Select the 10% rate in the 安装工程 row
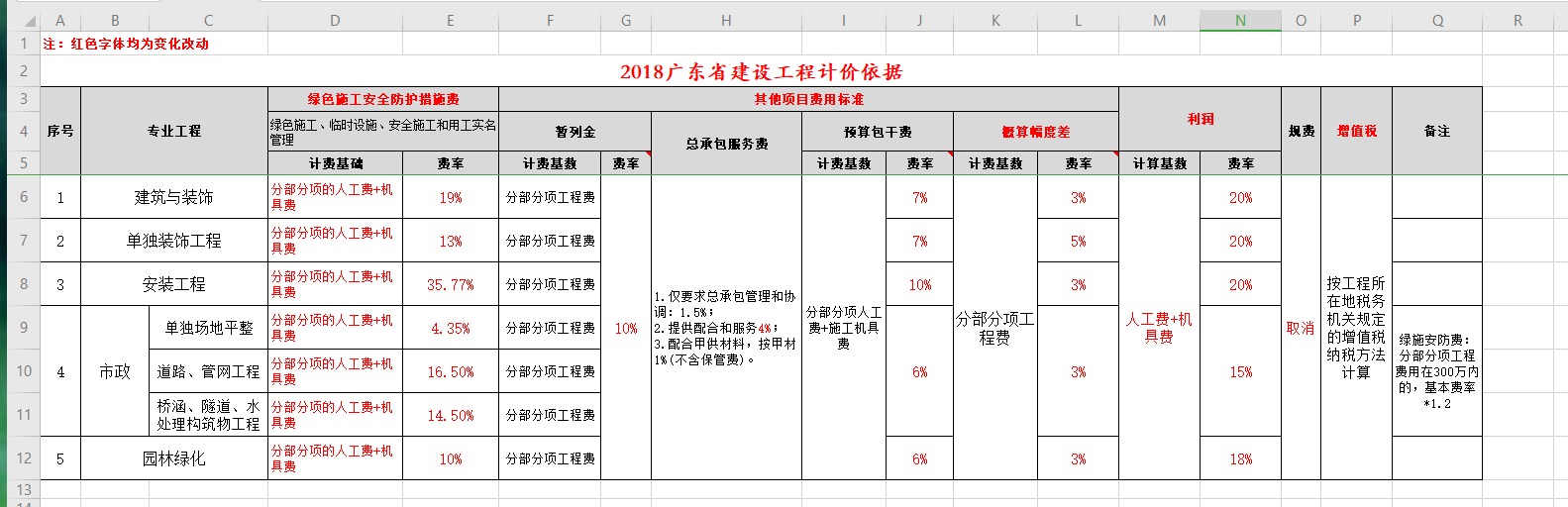Image resolution: width=1568 pixels, height=507 pixels. click(920, 284)
